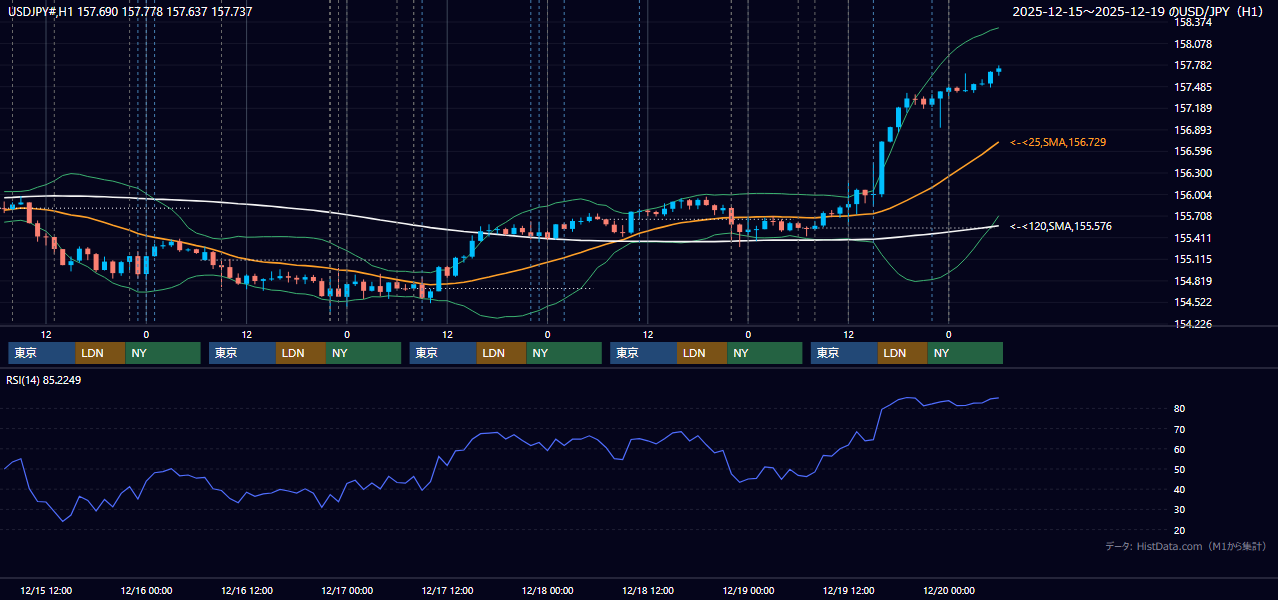Screen dimensions: 1278x600
Task: Click the 12/19 12:00 time axis label
Action: pyautogui.click(x=848, y=590)
